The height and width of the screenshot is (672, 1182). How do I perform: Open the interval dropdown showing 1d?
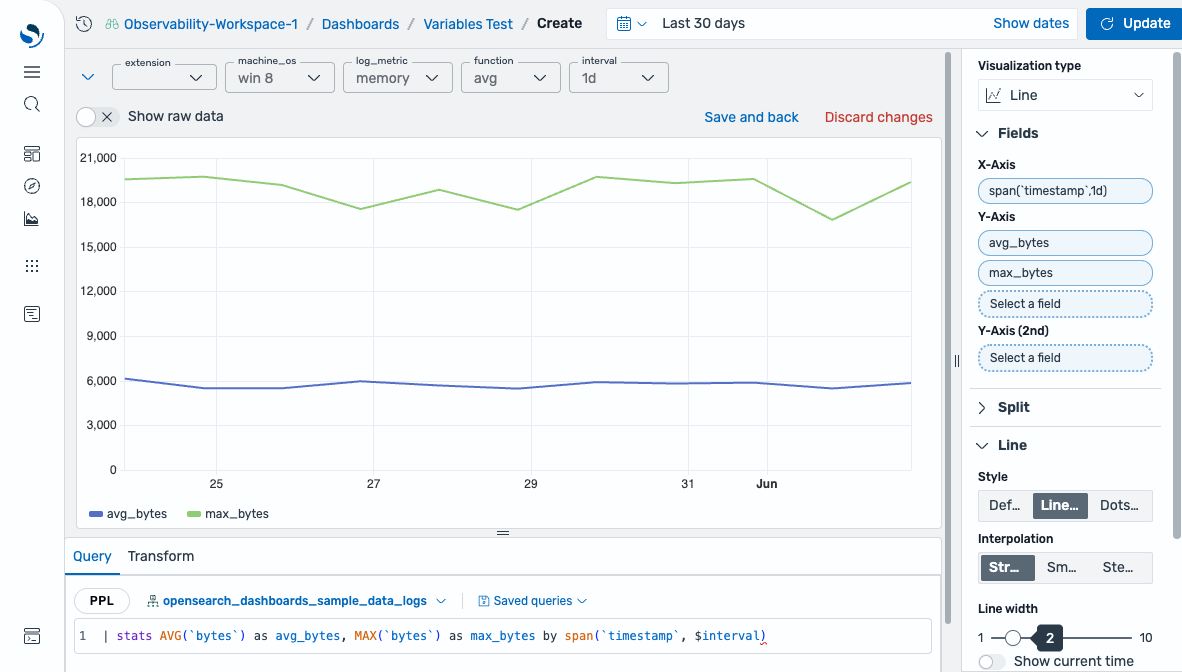pyautogui.click(x=619, y=78)
